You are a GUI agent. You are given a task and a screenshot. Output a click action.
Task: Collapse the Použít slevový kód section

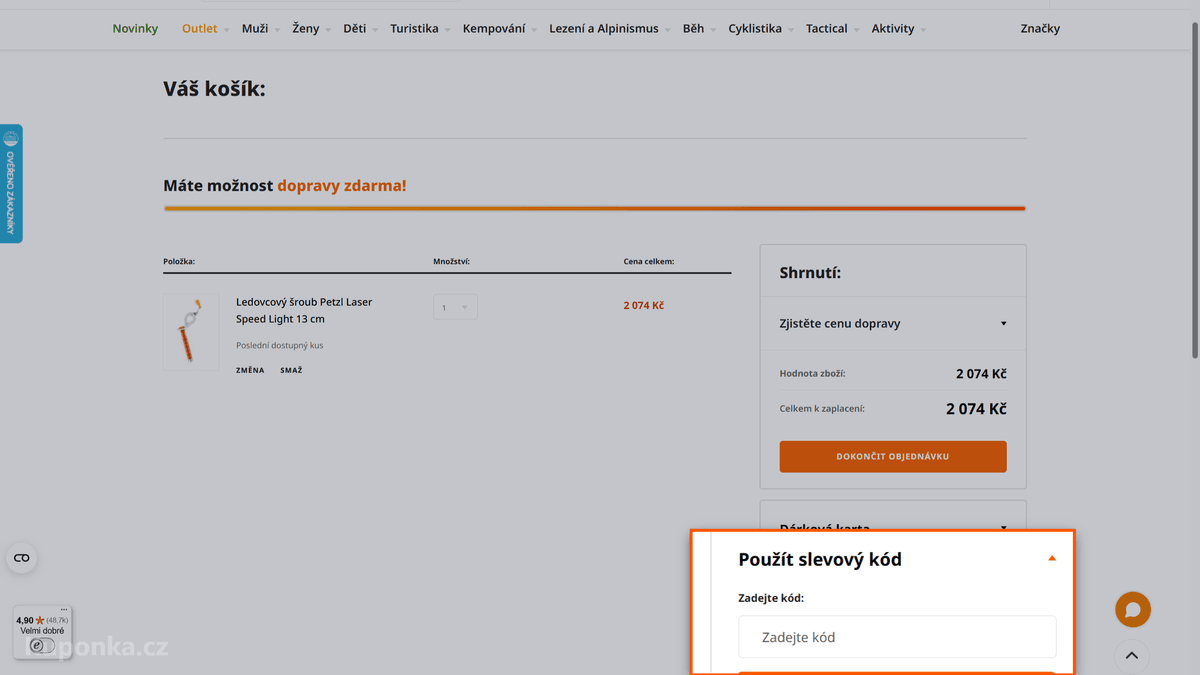(1052, 558)
